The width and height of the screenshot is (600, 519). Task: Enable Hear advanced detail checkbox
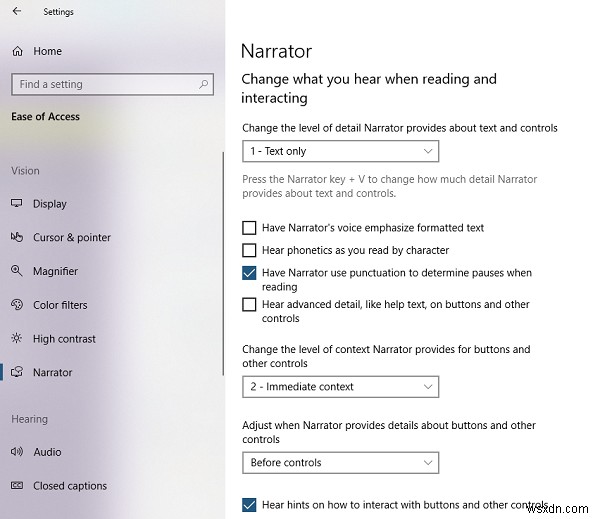249,305
